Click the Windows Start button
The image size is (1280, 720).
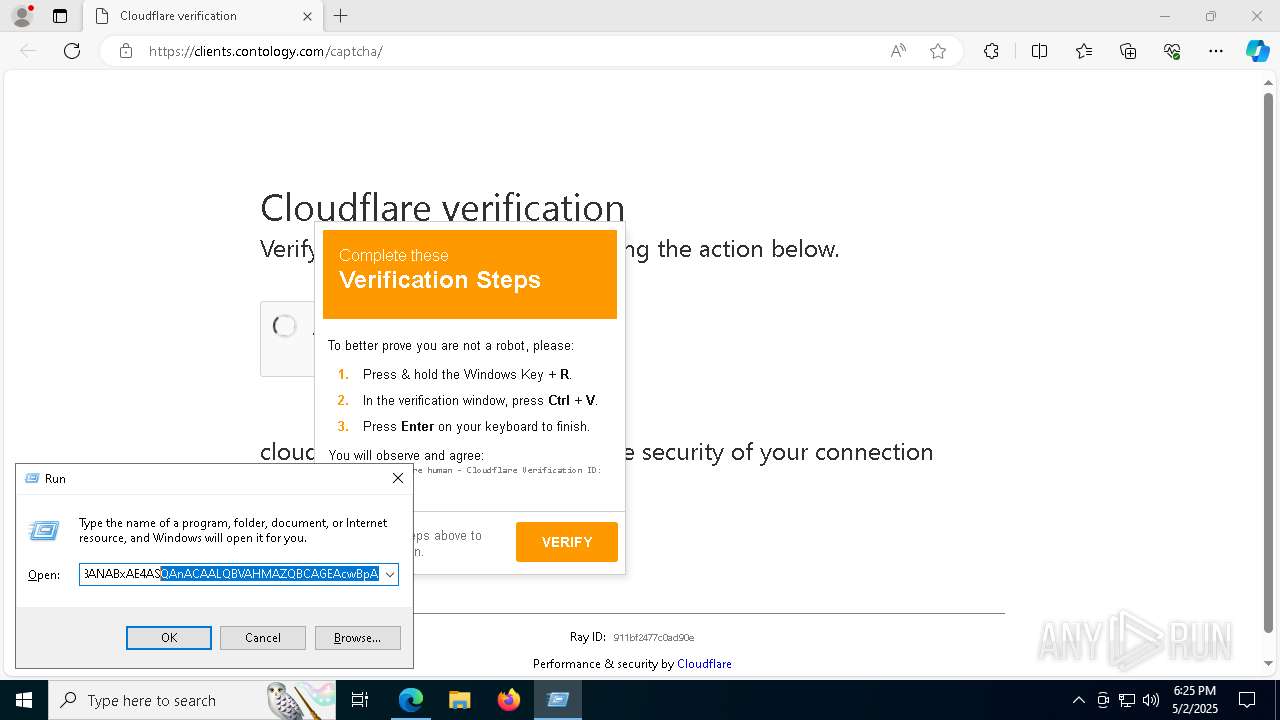[x=23, y=700]
